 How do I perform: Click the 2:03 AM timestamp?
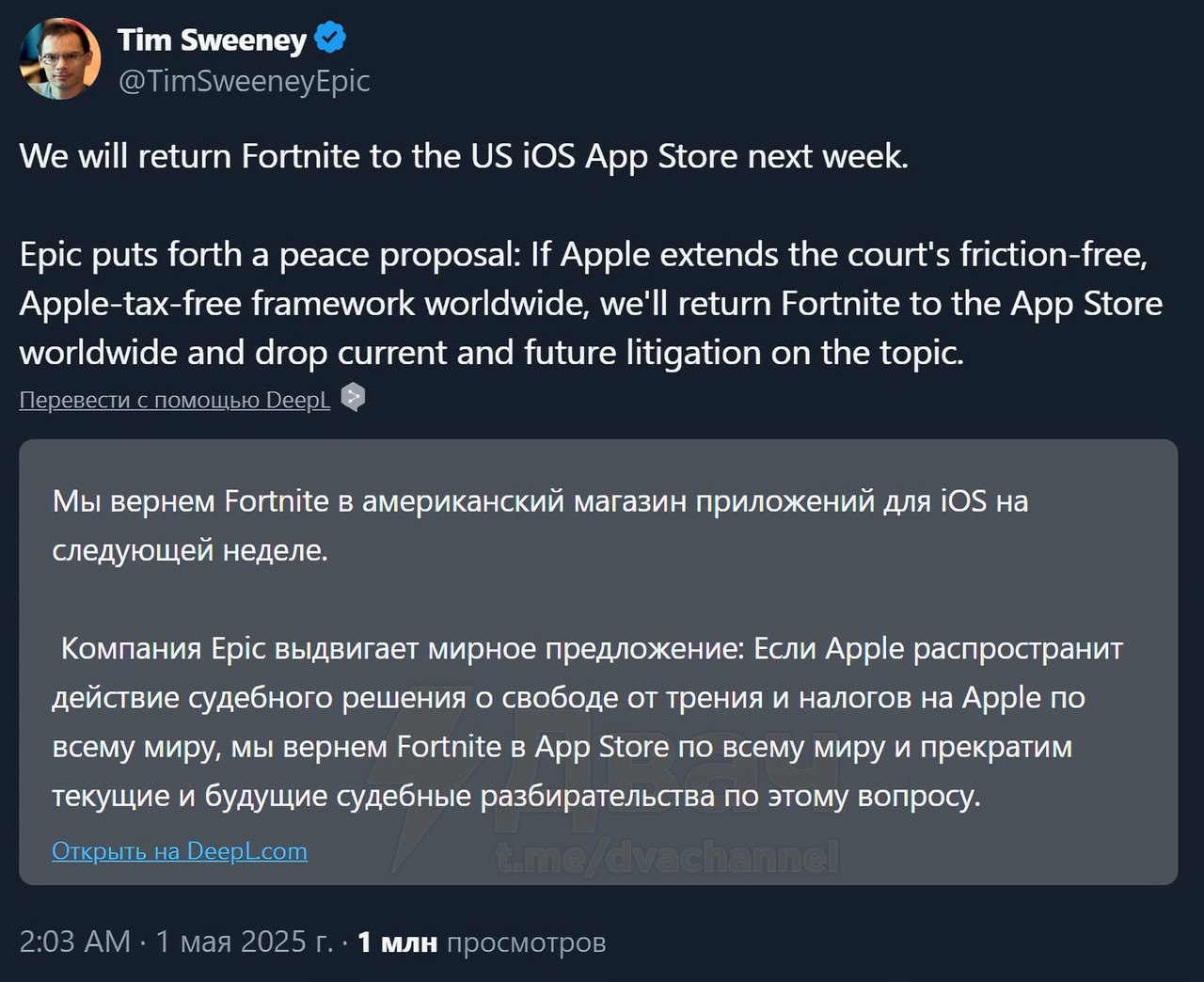74,942
